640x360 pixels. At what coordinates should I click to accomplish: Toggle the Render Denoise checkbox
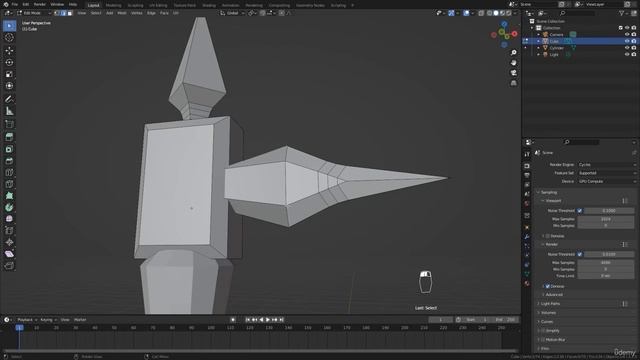(x=548, y=287)
